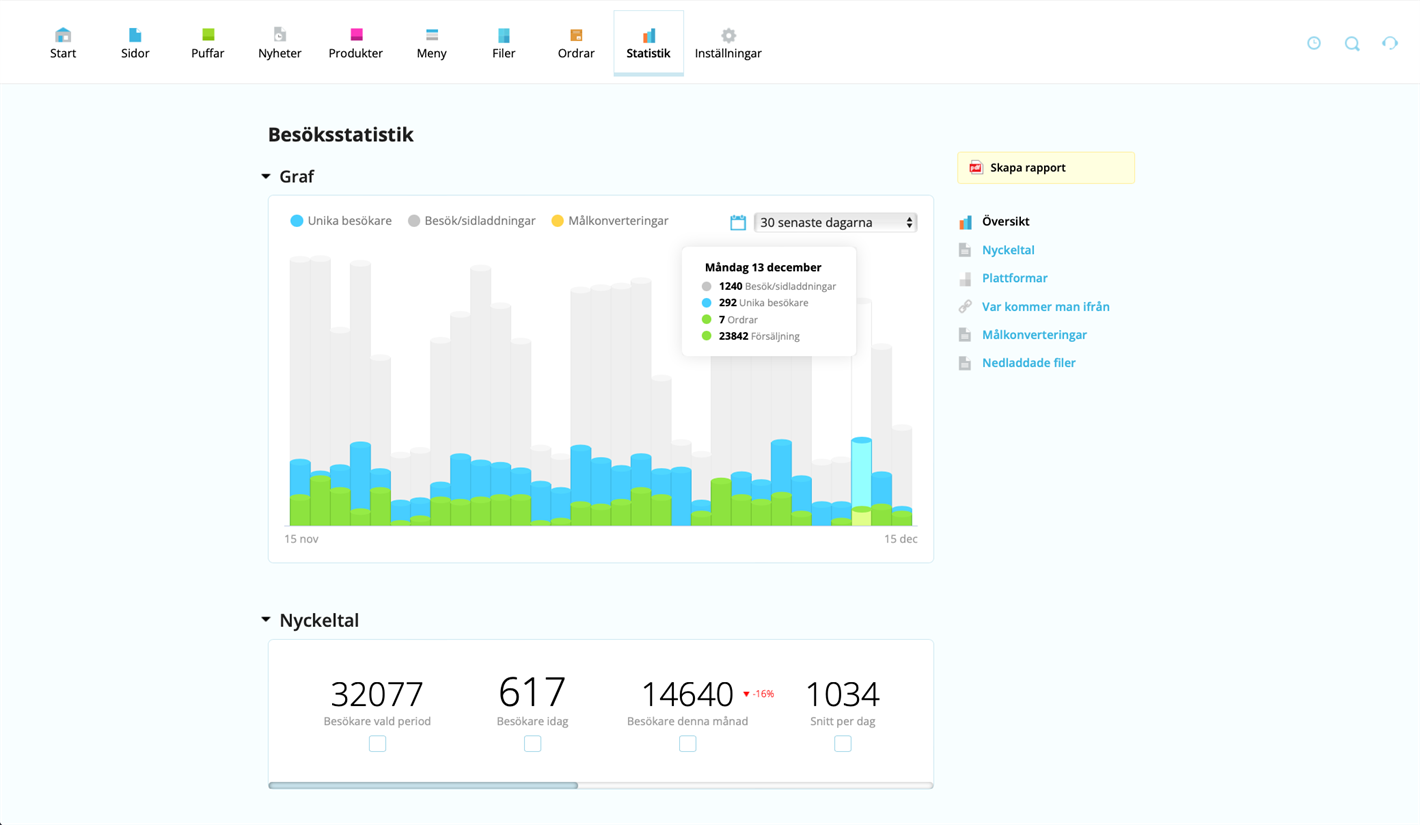Click the calendar icon beside period dropdown
Image resolution: width=1420 pixels, height=825 pixels.
tap(738, 222)
